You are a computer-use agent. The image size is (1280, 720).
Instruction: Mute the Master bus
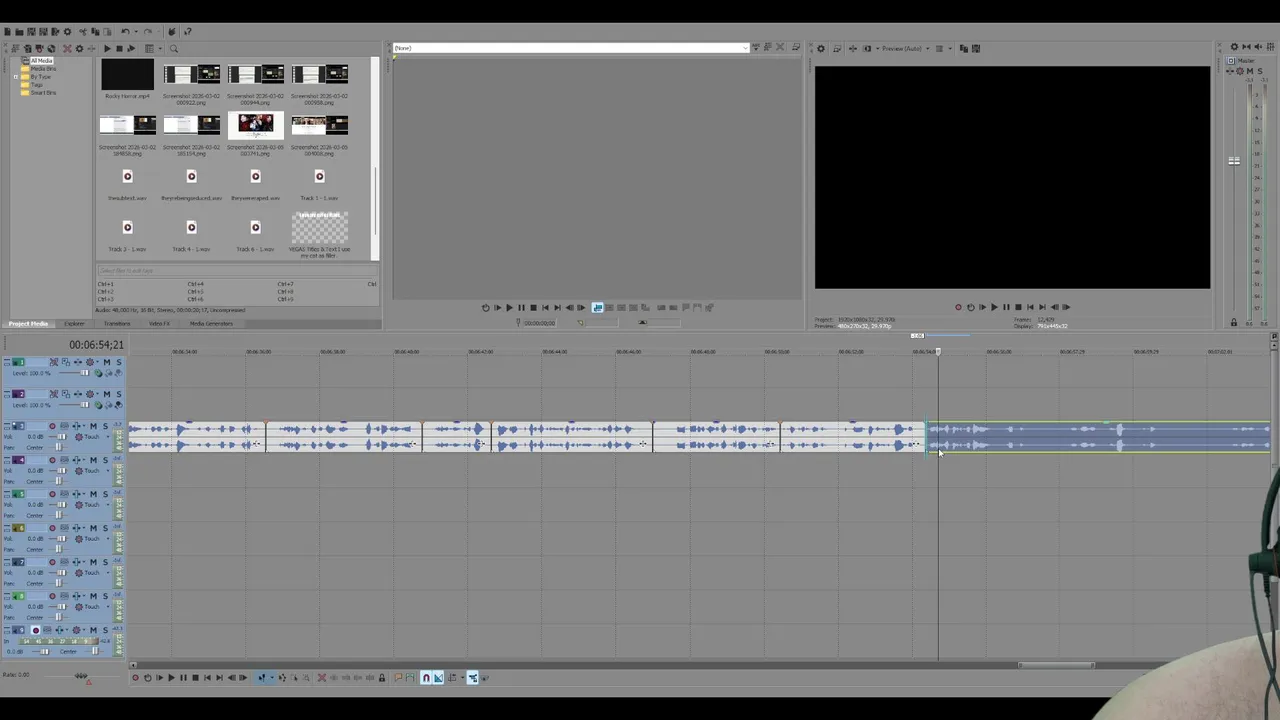pyautogui.click(x=1250, y=71)
